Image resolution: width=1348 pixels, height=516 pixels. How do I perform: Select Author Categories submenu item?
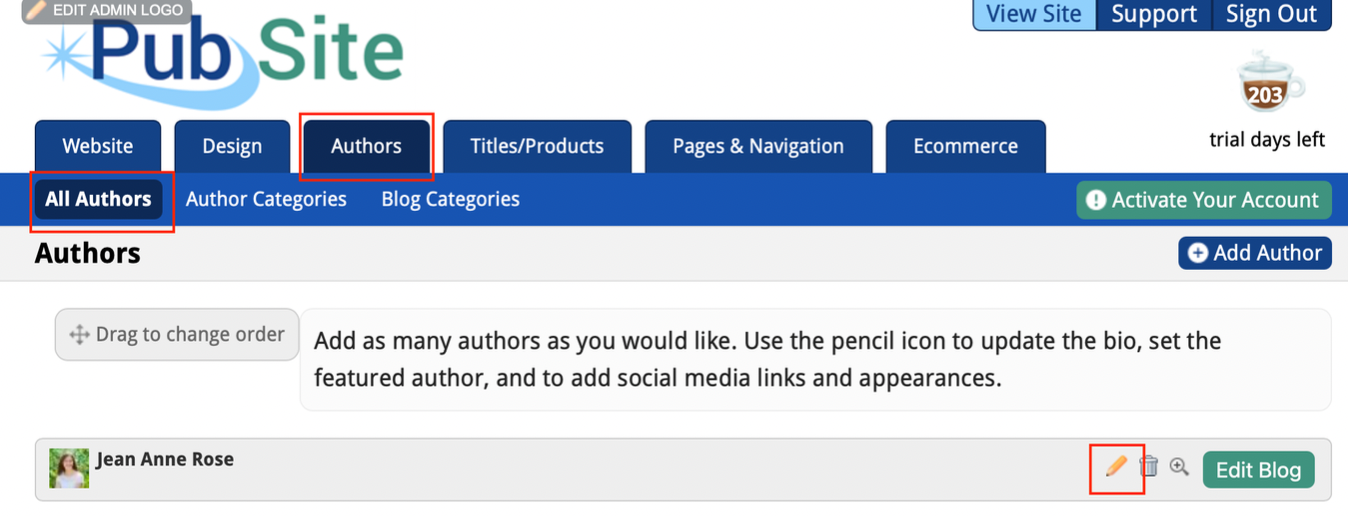tap(266, 199)
